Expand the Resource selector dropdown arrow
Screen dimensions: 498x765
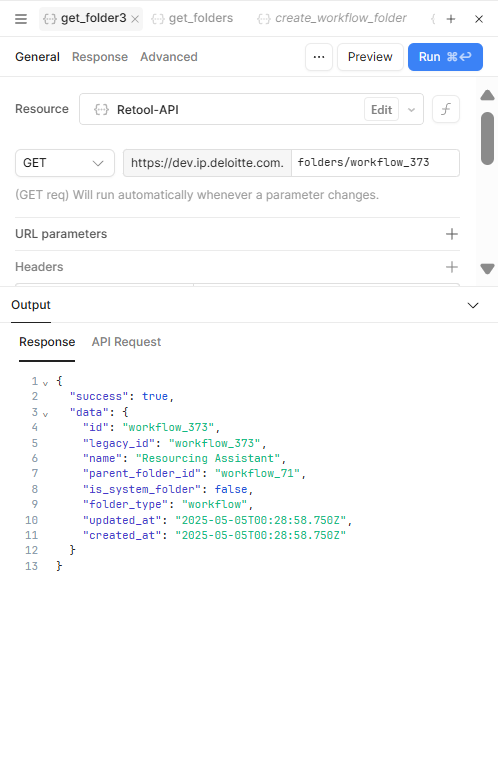pyautogui.click(x=411, y=110)
